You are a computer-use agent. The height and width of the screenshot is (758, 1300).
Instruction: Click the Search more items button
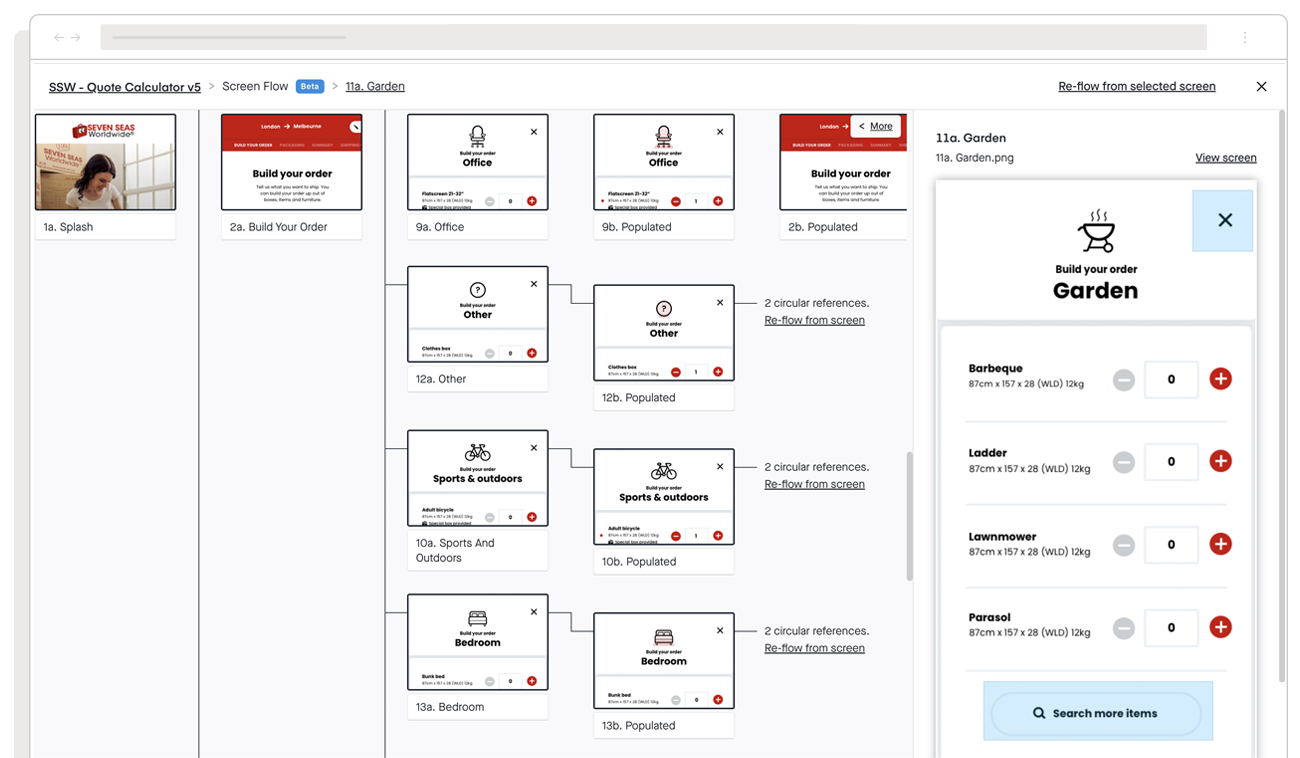1096,713
